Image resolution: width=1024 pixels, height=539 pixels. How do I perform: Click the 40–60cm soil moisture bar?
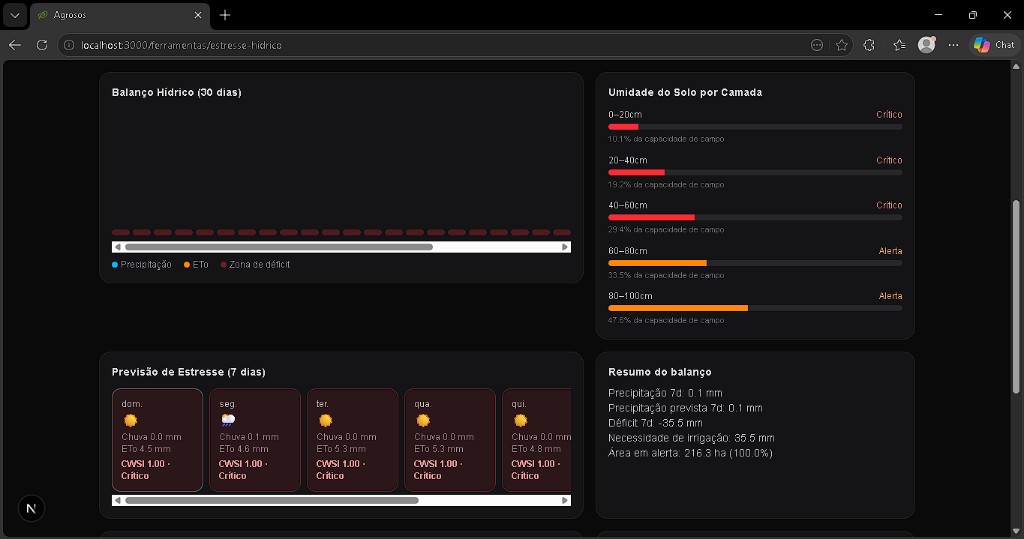point(755,218)
